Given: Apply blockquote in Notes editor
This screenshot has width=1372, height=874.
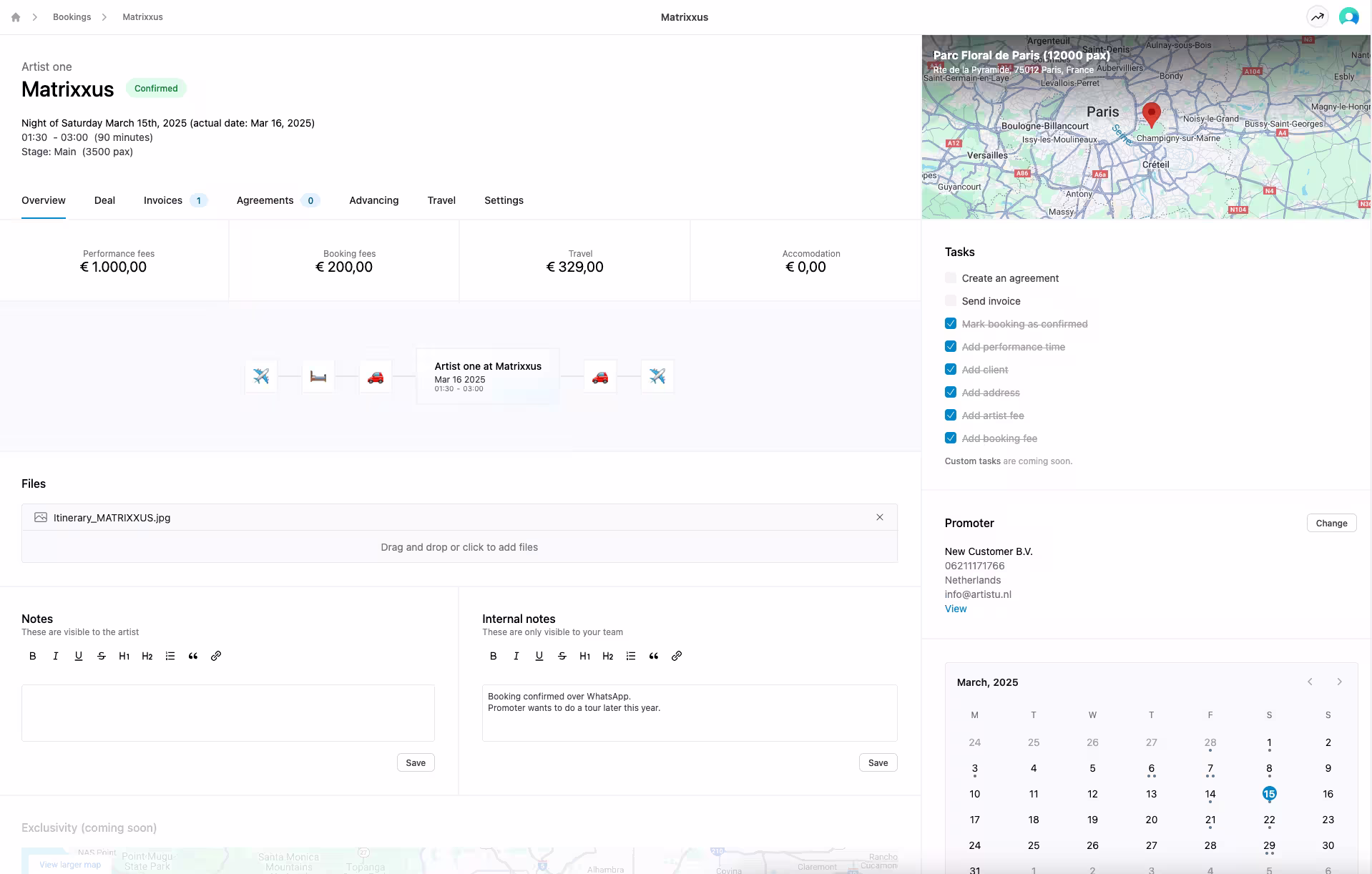Looking at the screenshot, I should click(x=193, y=656).
